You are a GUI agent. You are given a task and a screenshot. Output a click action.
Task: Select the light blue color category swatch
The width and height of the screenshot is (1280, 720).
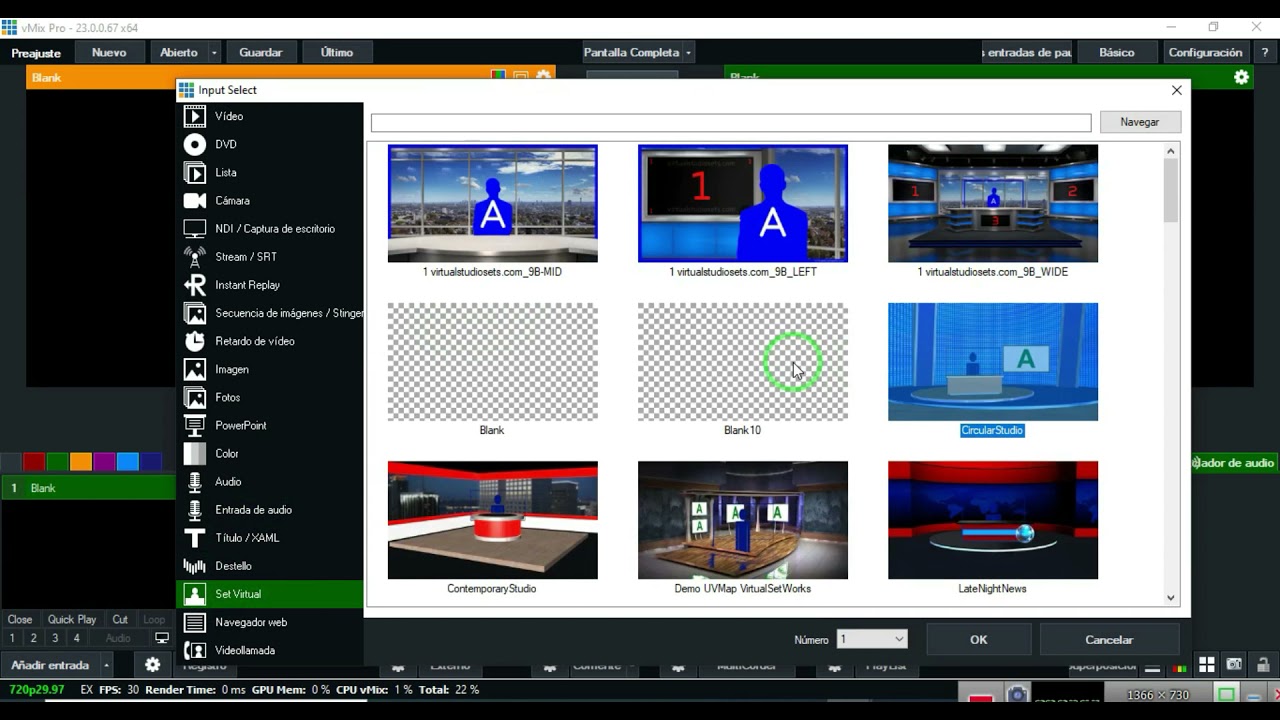128,461
